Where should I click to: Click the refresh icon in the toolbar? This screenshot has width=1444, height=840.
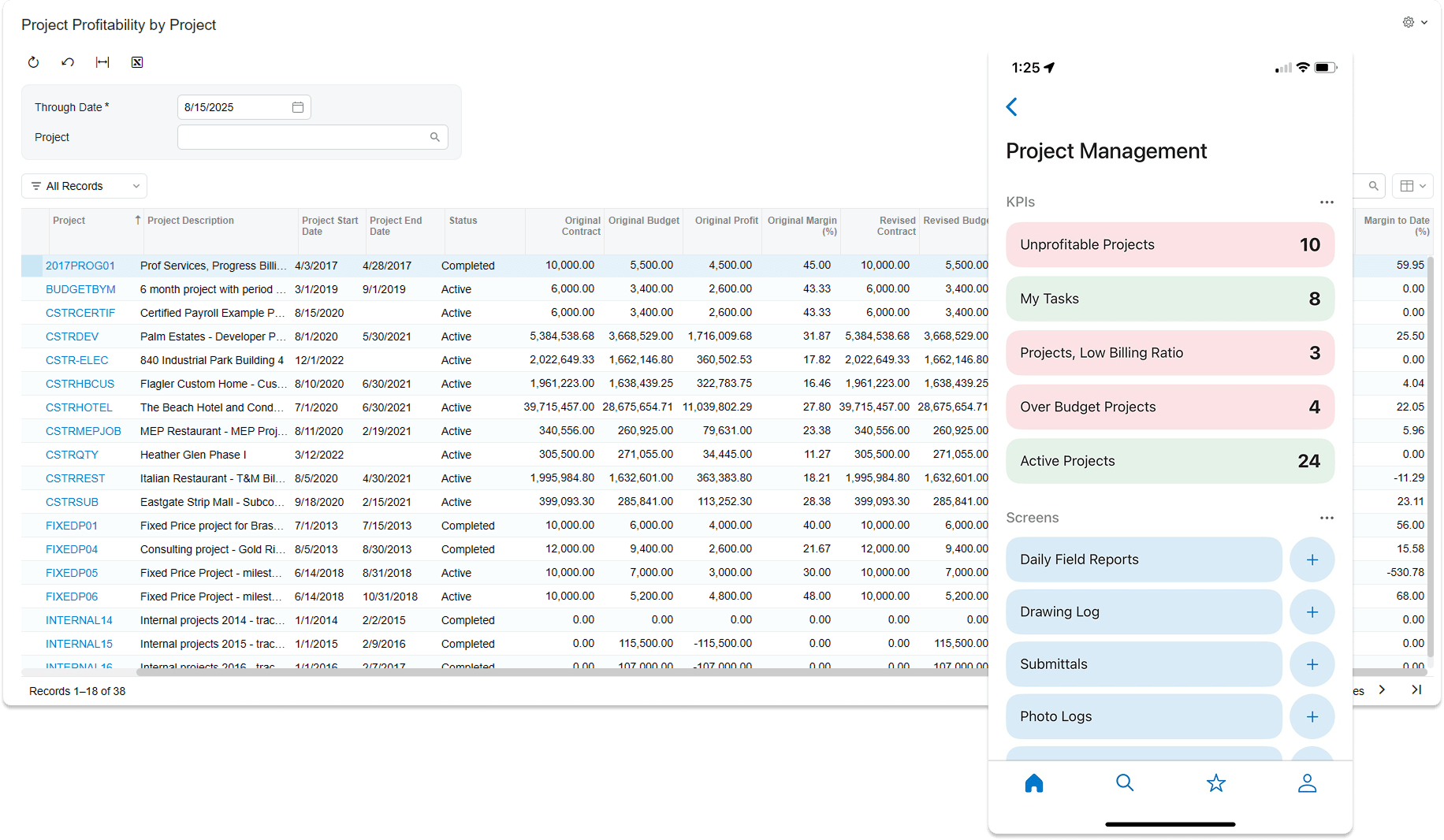(x=33, y=62)
